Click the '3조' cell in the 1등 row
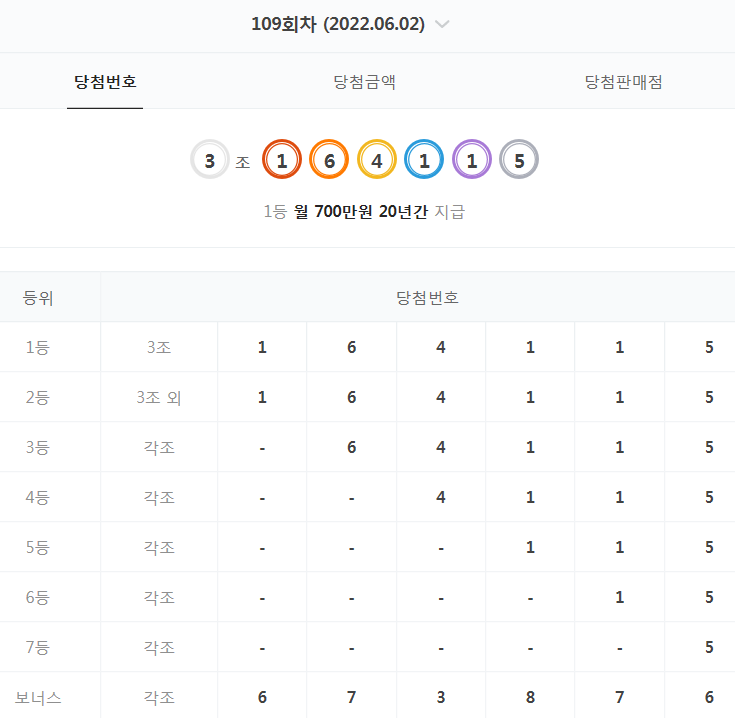 pos(159,347)
